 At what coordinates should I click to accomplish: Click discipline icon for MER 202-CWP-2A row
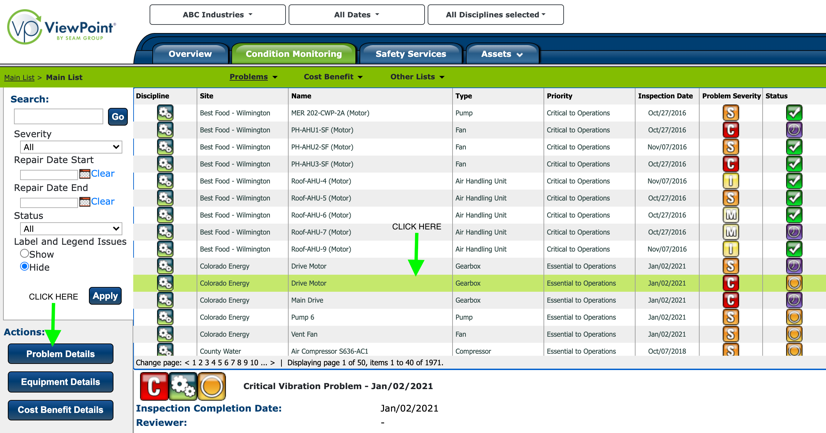pyautogui.click(x=165, y=113)
